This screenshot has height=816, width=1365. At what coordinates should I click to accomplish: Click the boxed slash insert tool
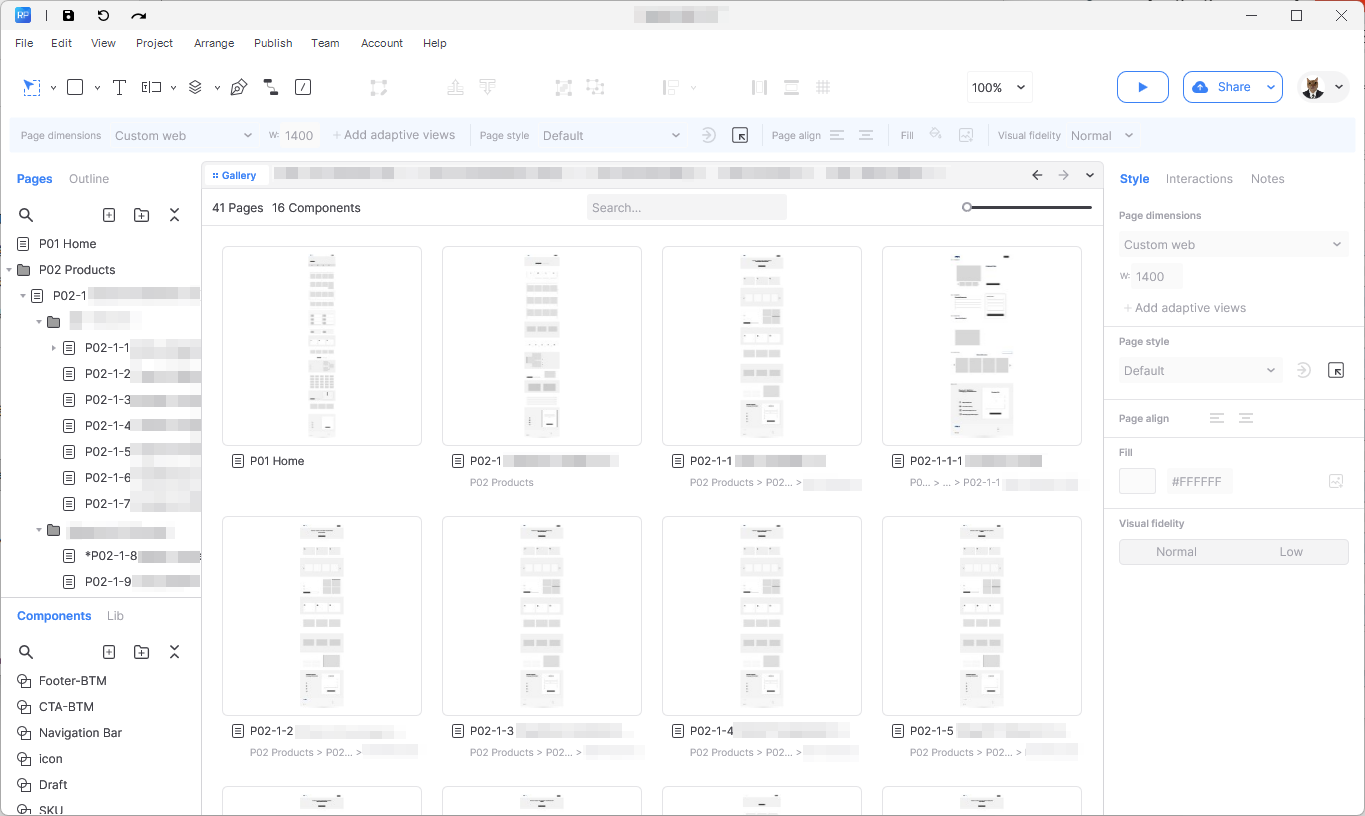[x=303, y=88]
